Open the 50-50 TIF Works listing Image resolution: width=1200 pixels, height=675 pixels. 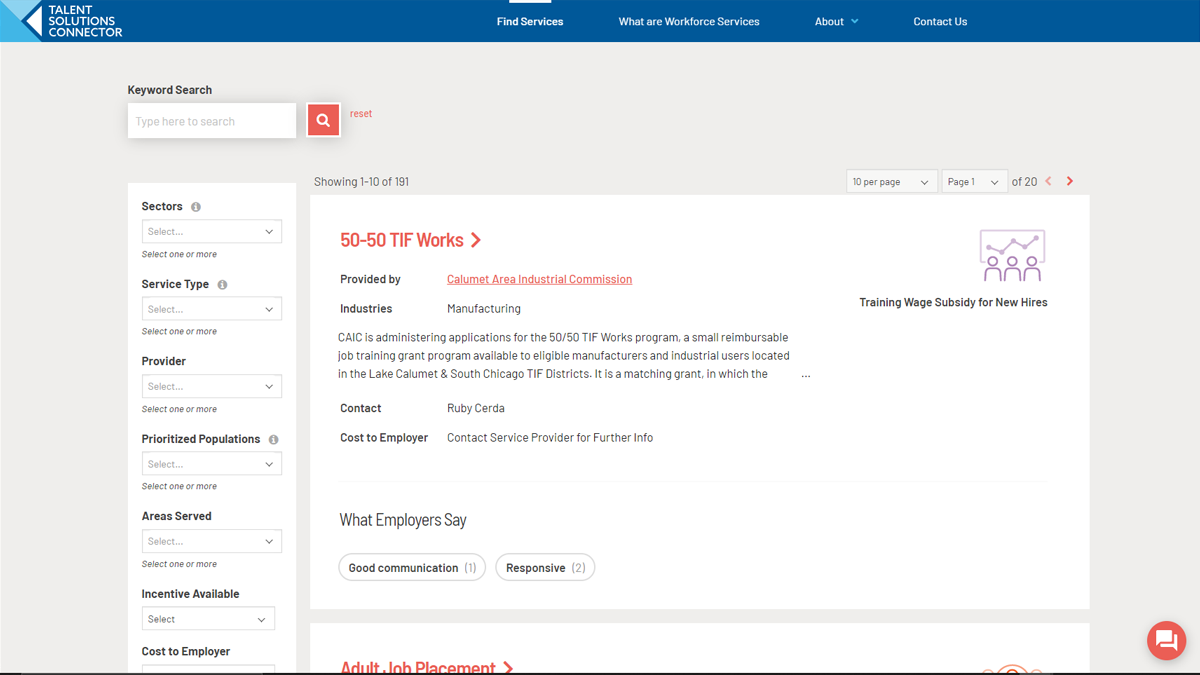tap(402, 240)
